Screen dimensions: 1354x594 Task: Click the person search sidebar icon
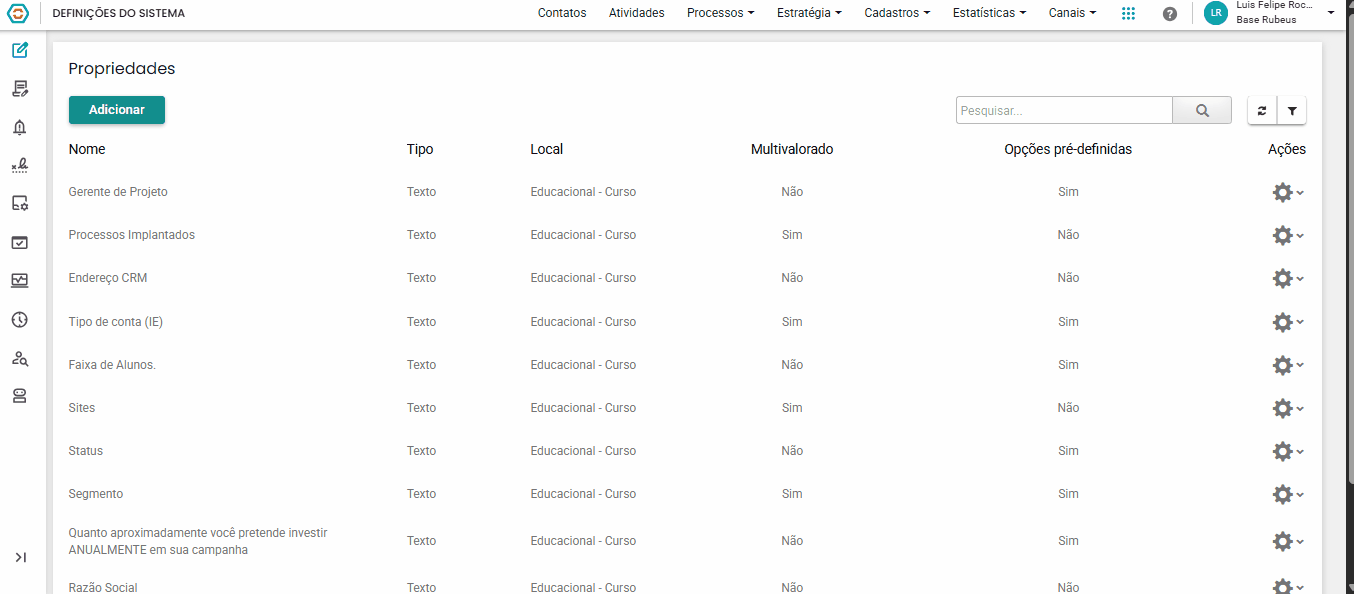click(x=20, y=358)
